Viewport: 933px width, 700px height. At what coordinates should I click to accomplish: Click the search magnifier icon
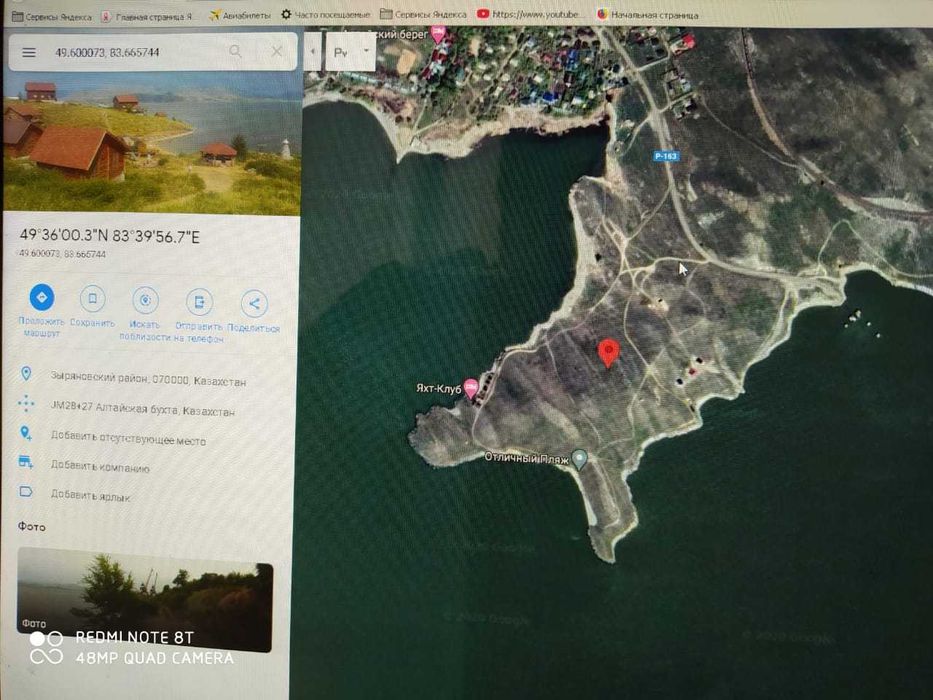[236, 52]
